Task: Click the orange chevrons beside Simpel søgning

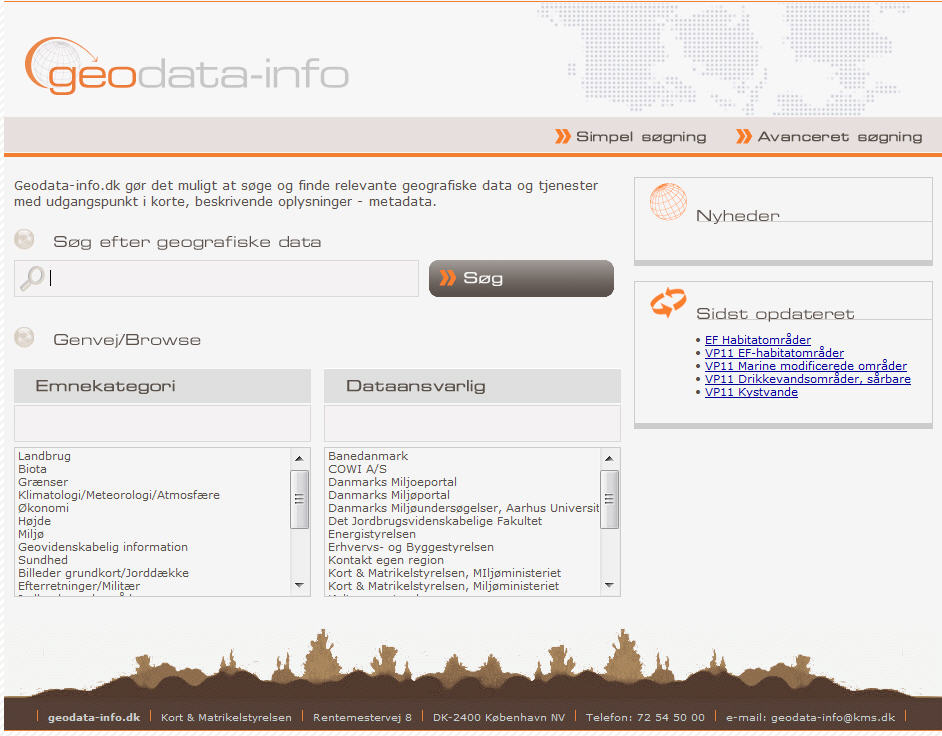Action: pyautogui.click(x=563, y=137)
